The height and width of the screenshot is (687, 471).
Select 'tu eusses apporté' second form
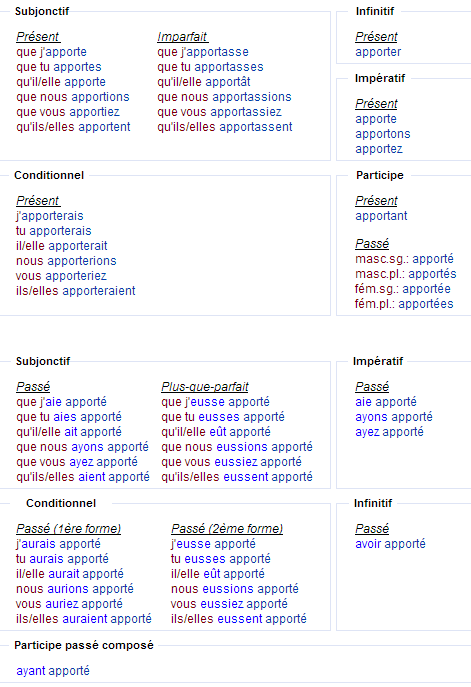[x=221, y=559]
